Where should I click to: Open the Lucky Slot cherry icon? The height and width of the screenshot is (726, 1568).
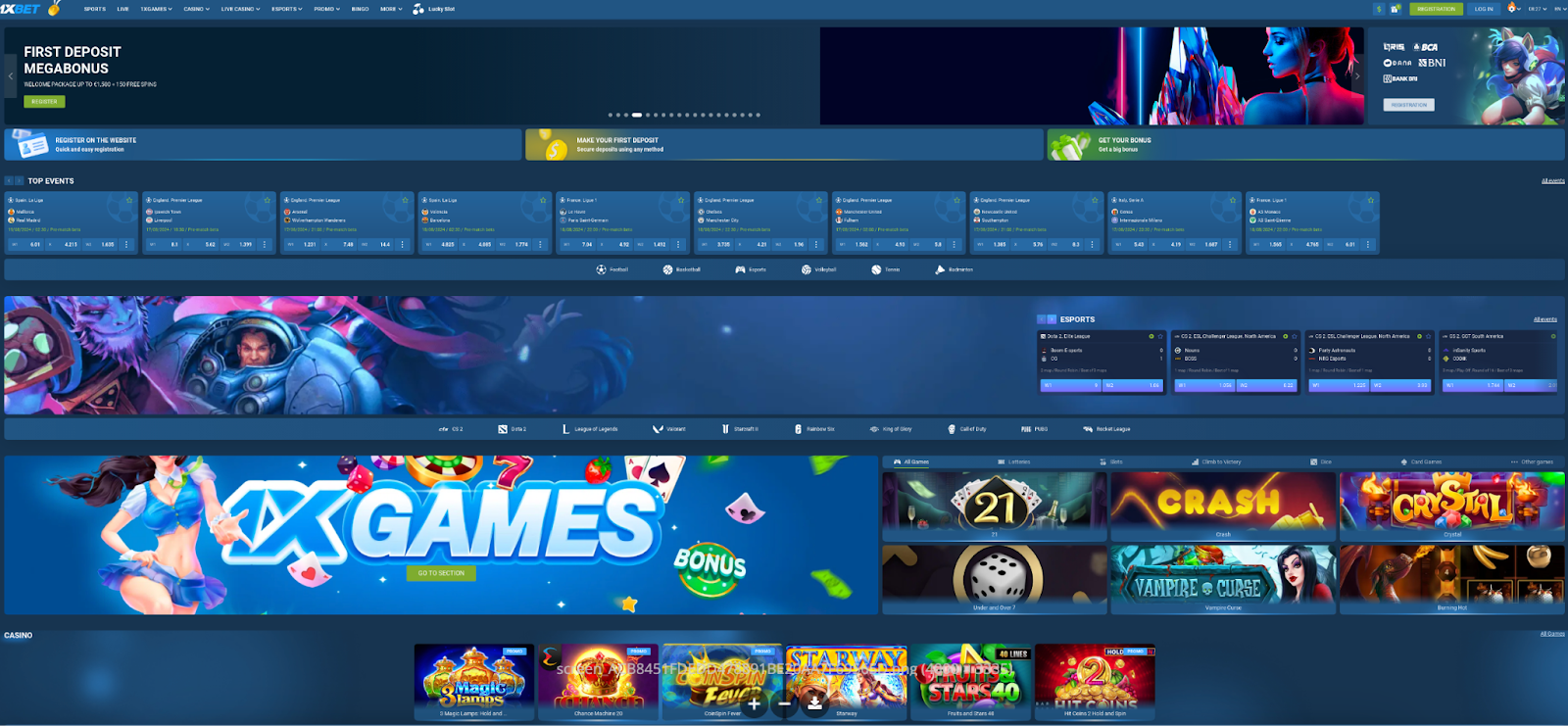tap(418, 9)
